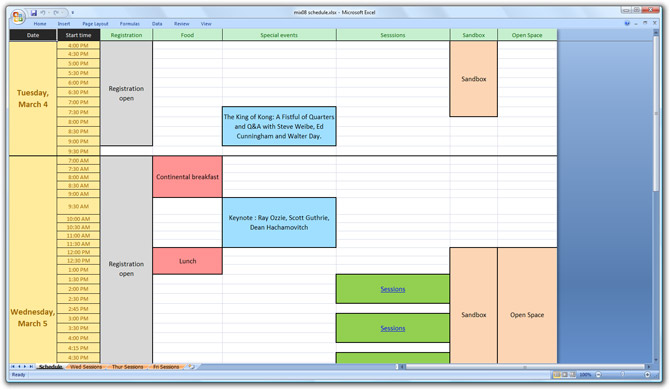Viewport: 670px width, 390px height.
Task: Click the horizontal scrollbar right arrow
Action: pyautogui.click(x=648, y=367)
